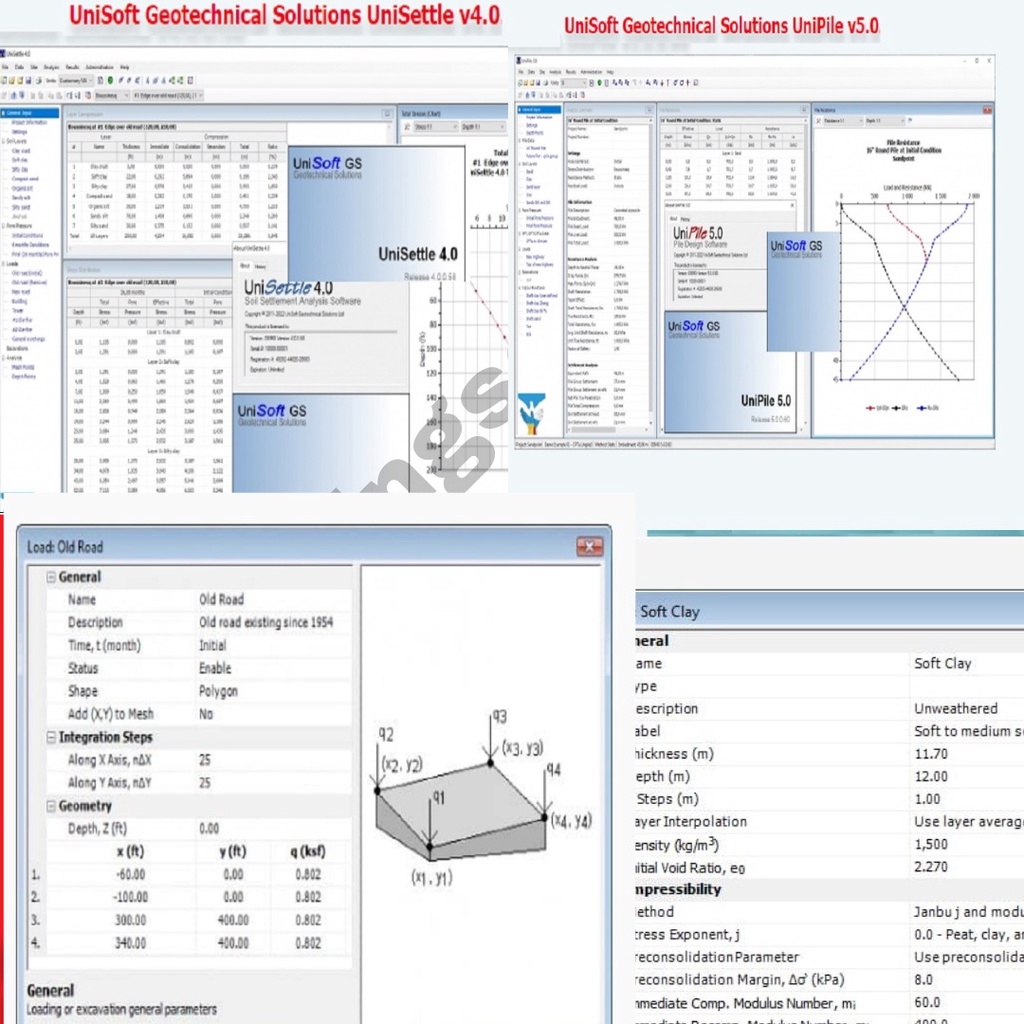Click the UniSoft hand logo in UniPile sidebar

(x=532, y=413)
